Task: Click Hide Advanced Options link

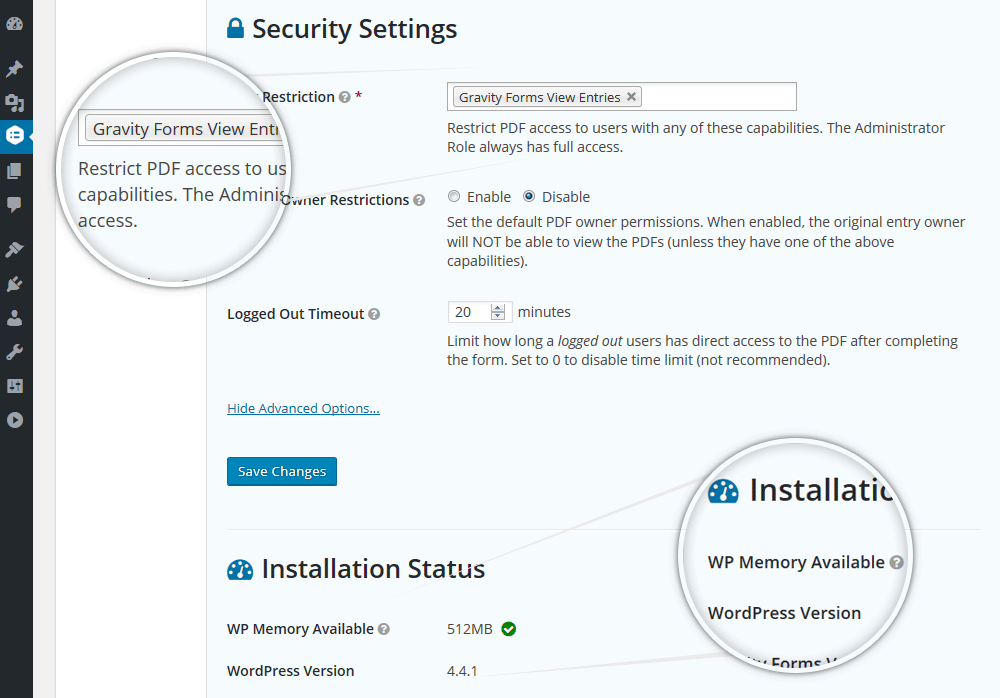Action: (304, 408)
